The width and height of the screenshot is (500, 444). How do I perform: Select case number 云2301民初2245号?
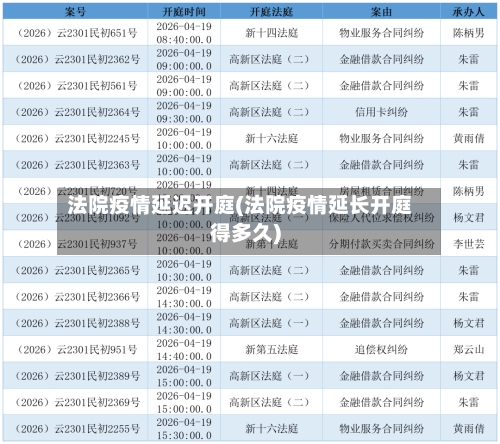(x=77, y=138)
